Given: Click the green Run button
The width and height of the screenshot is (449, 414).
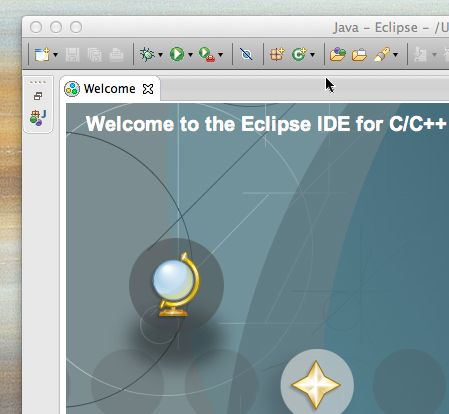Looking at the screenshot, I should tap(177, 54).
